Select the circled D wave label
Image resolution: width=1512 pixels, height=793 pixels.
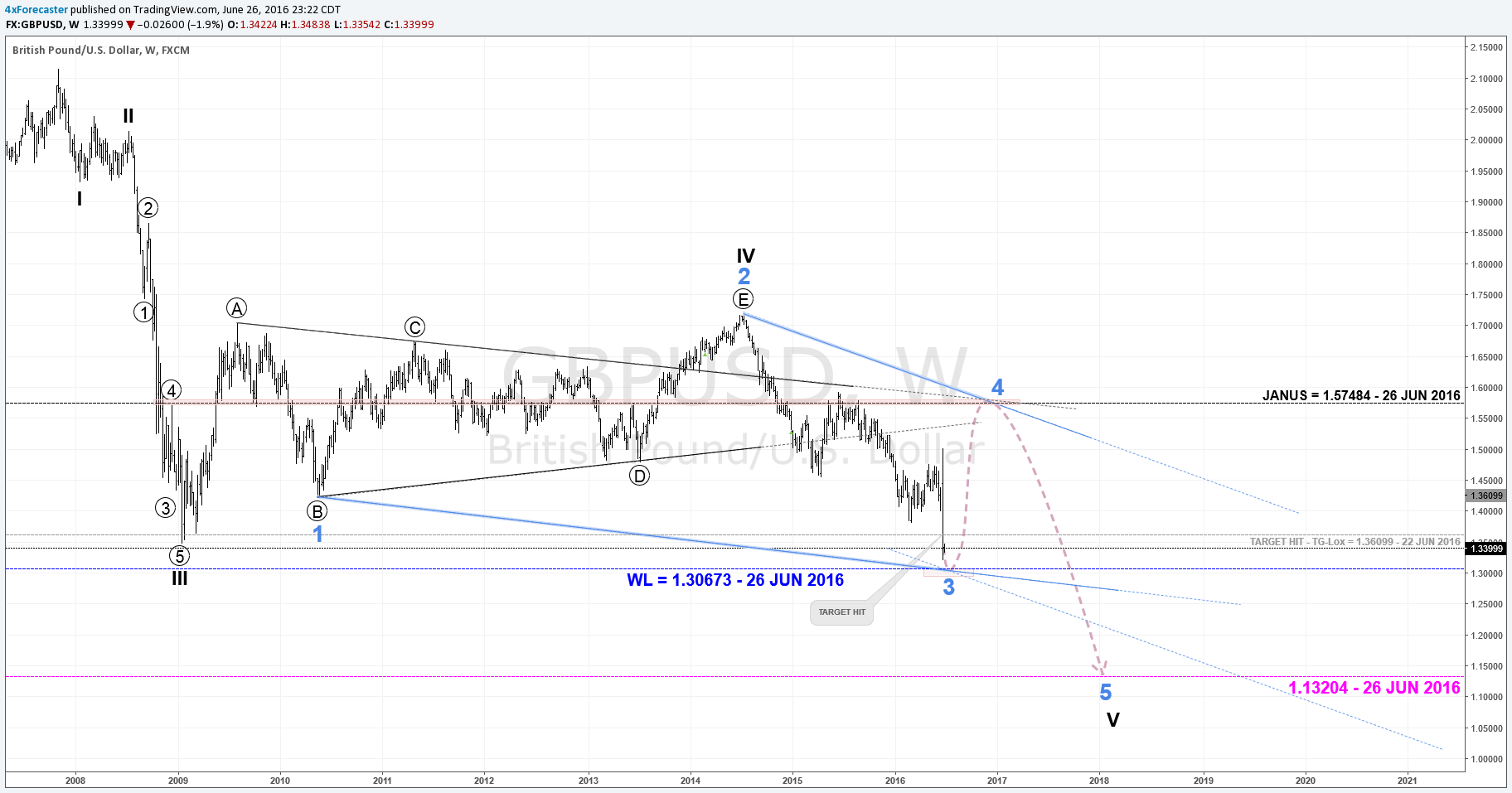(639, 476)
